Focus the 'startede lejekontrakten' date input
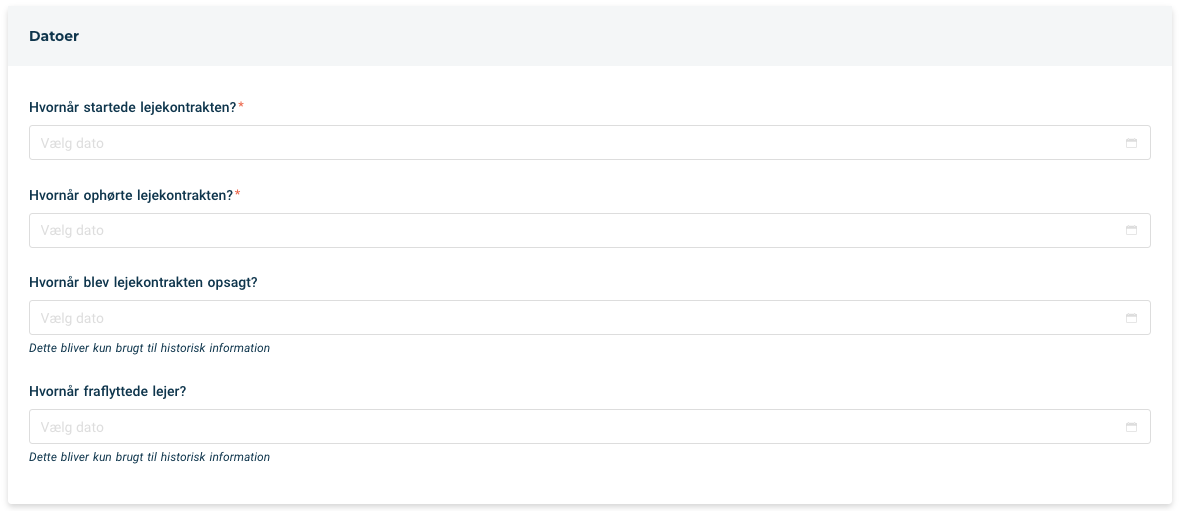Viewport: 1179px width, 511px height. click(x=590, y=143)
